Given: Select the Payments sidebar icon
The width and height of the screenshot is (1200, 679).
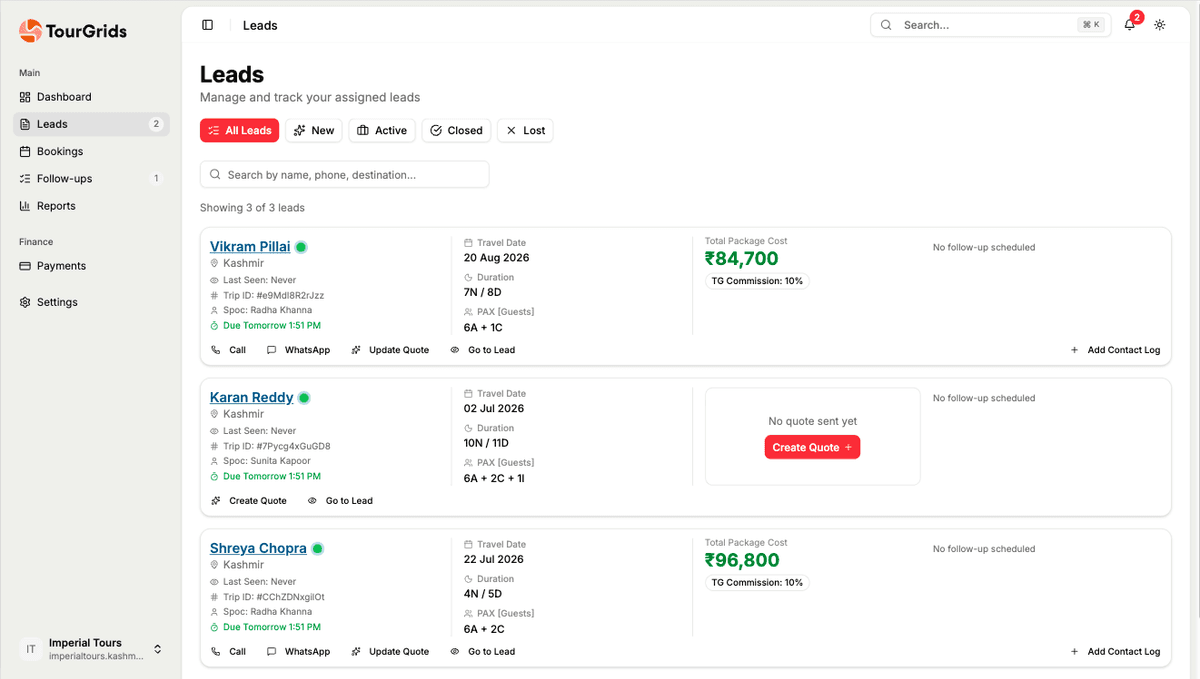Looking at the screenshot, I should (x=24, y=265).
